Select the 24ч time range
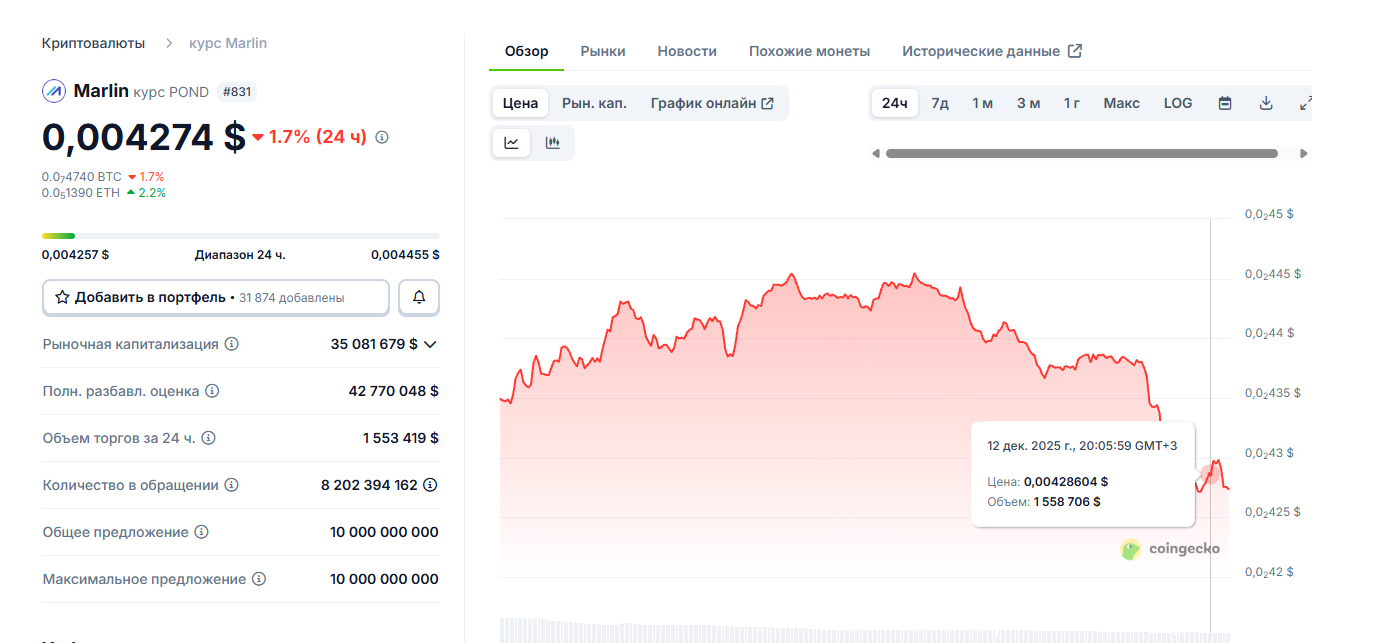This screenshot has height=643, width=1379. pos(895,103)
